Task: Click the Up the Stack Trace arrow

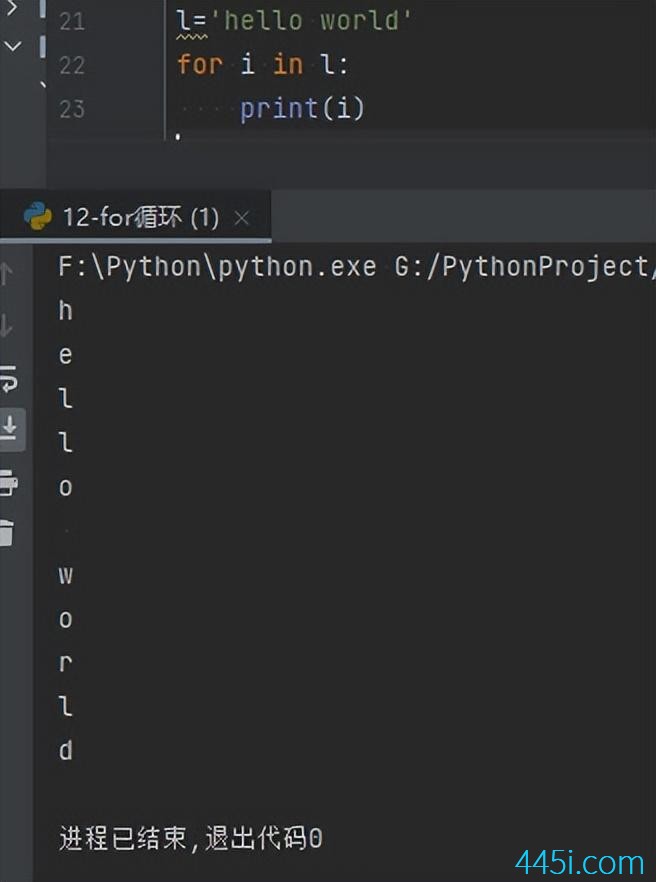Action: [x=6, y=274]
